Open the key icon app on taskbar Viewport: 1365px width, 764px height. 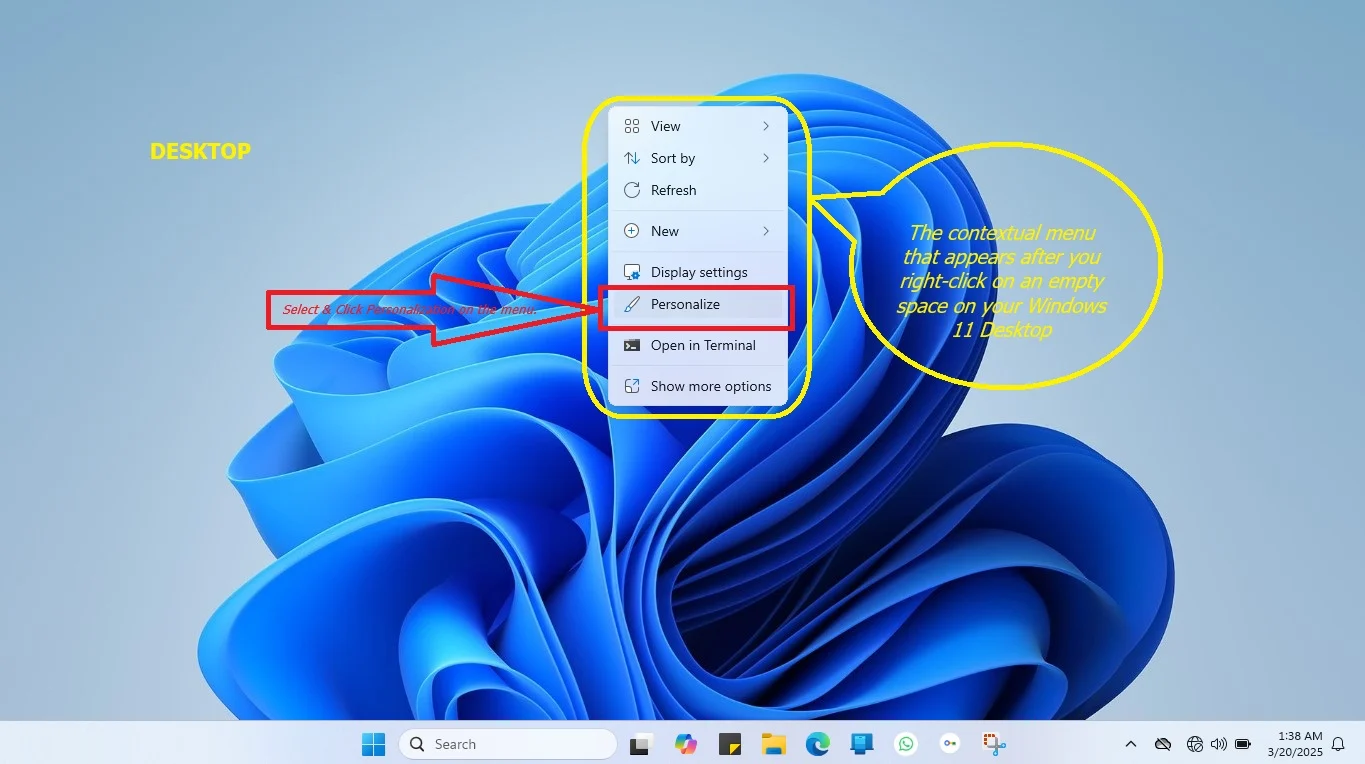click(950, 744)
